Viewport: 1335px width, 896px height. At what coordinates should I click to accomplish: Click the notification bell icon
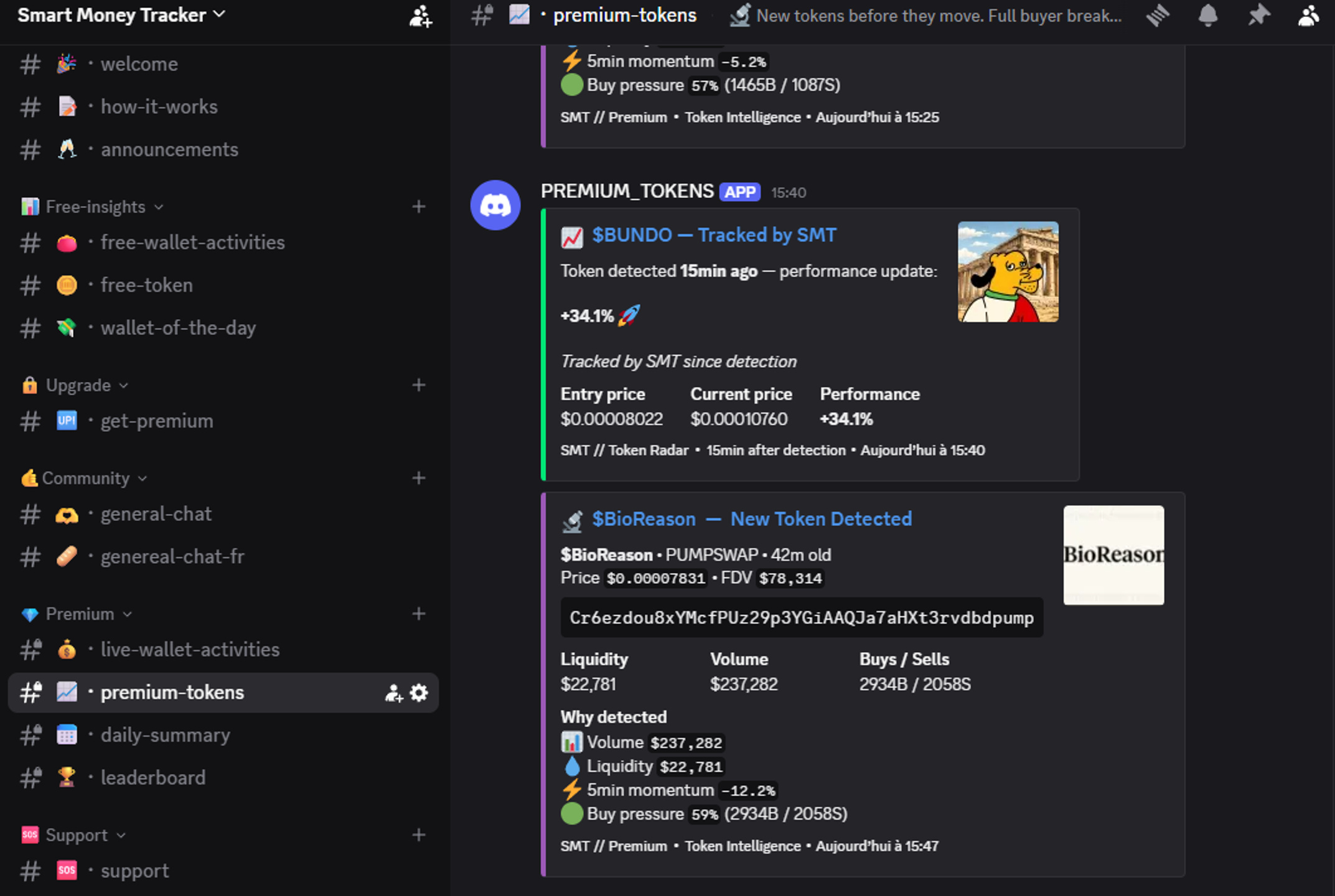coord(1208,16)
